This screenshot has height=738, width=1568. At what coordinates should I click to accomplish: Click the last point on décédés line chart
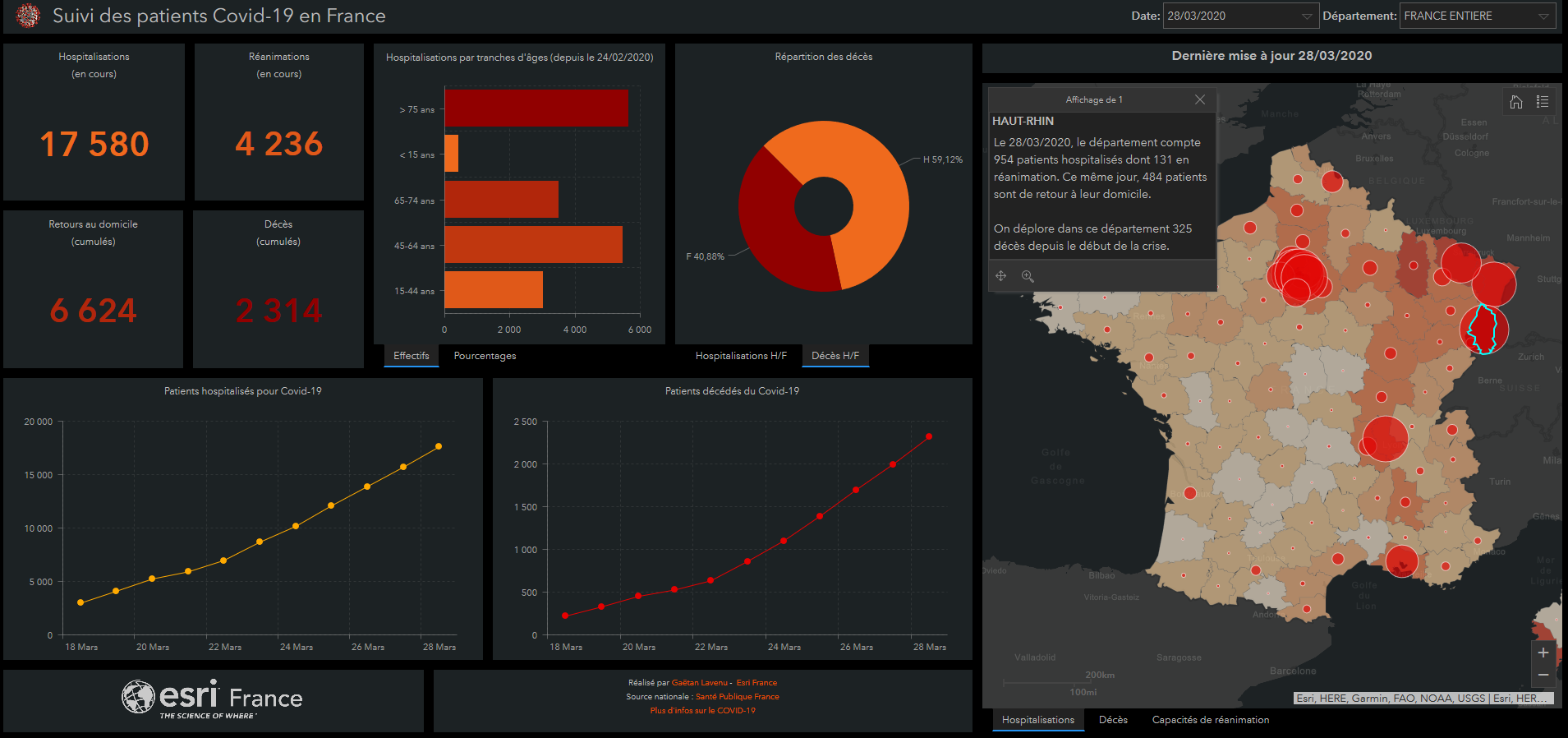[929, 436]
